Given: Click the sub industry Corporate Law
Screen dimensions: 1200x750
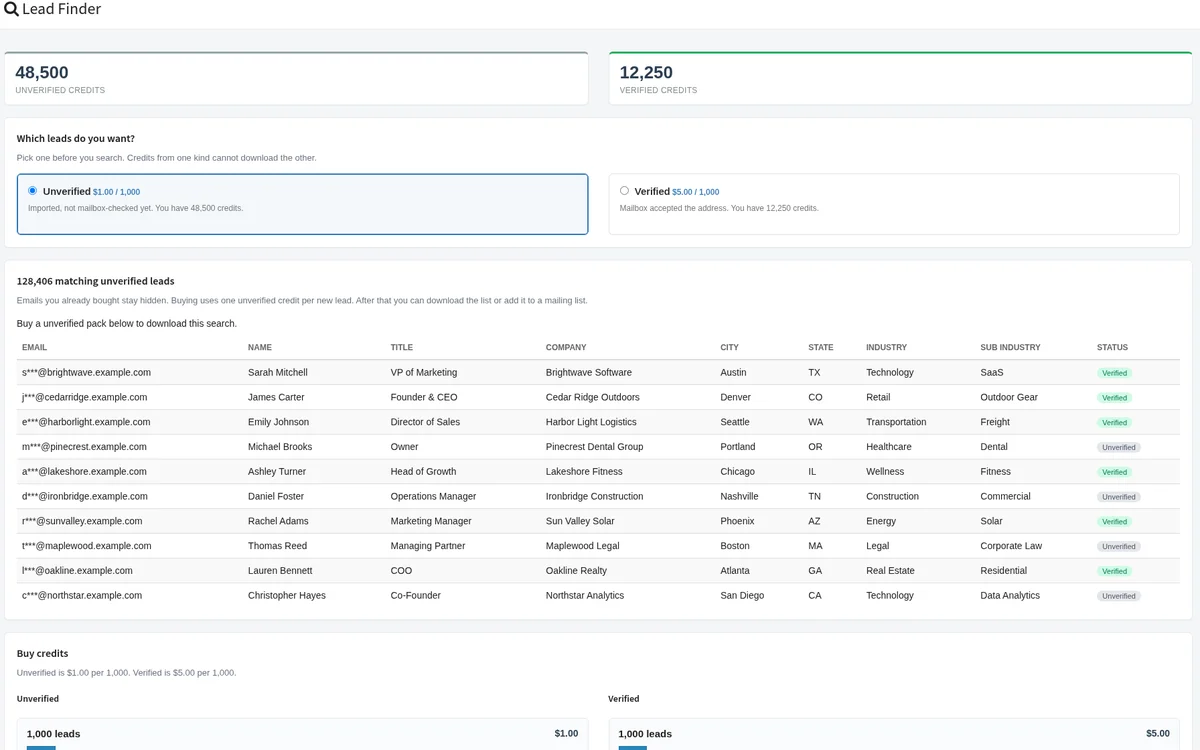Looking at the screenshot, I should pos(1011,546).
